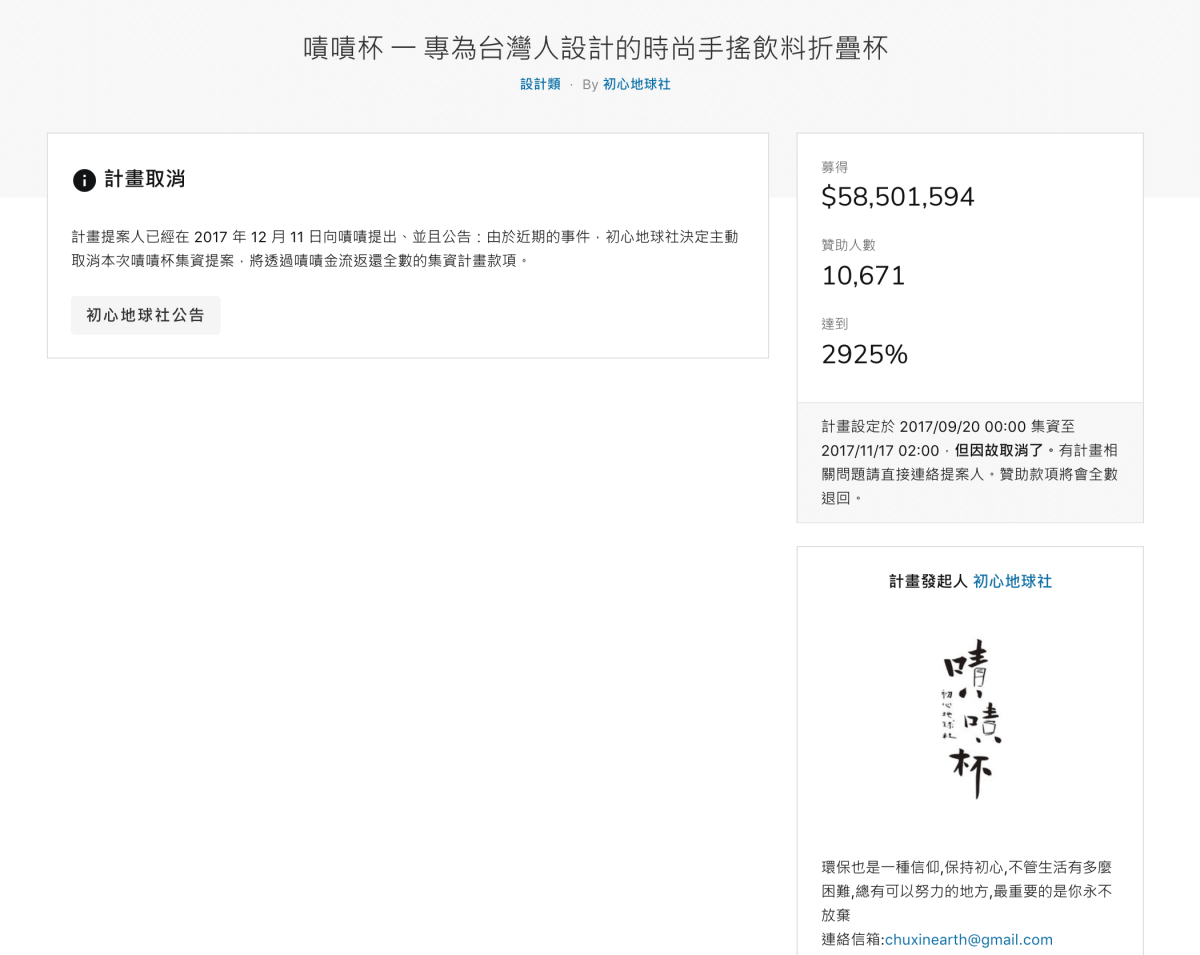Click the 贊助人數 label
Image resolution: width=1200 pixels, height=955 pixels.
pyautogui.click(x=848, y=245)
